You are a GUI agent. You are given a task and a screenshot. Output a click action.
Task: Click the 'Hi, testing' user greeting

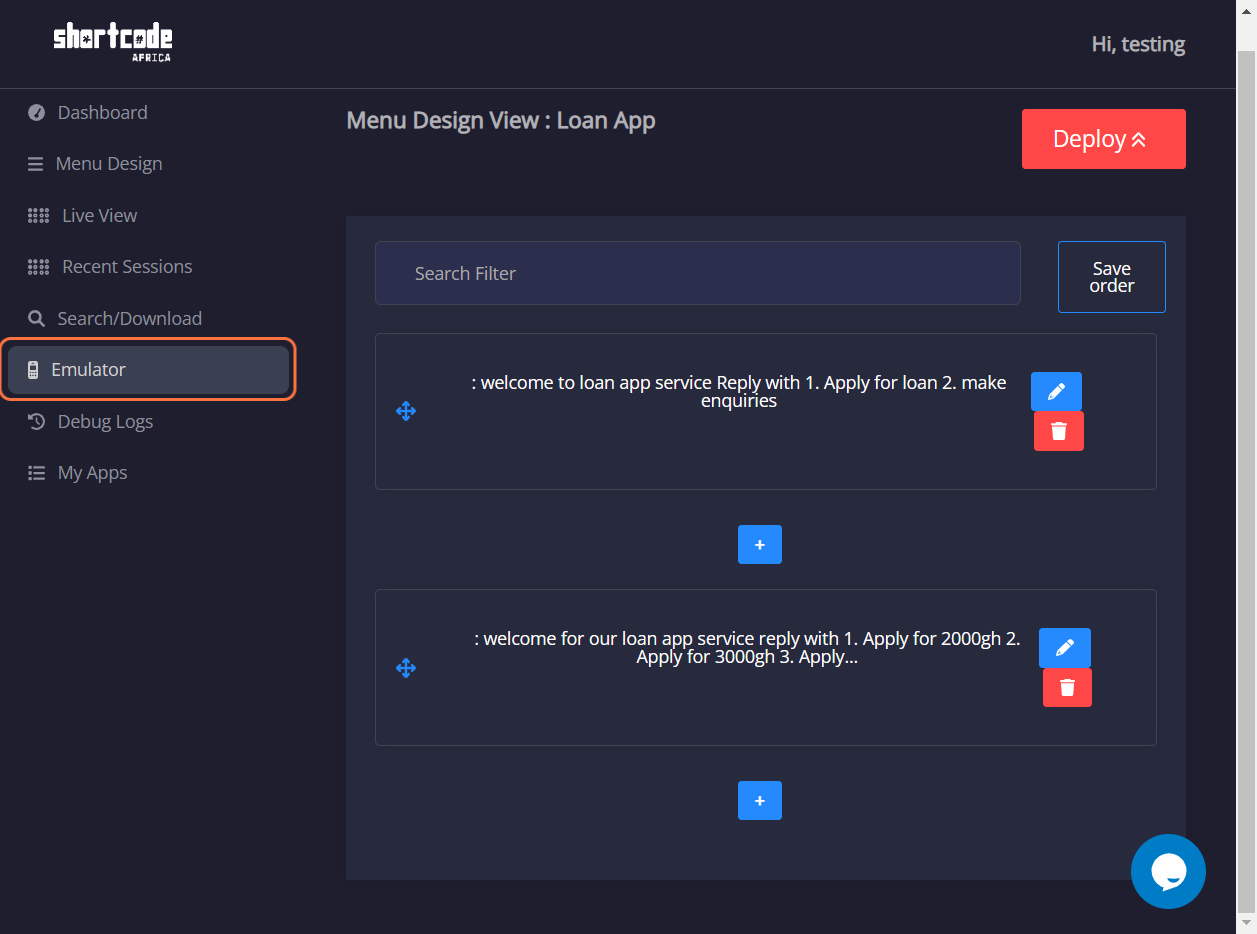coord(1139,44)
